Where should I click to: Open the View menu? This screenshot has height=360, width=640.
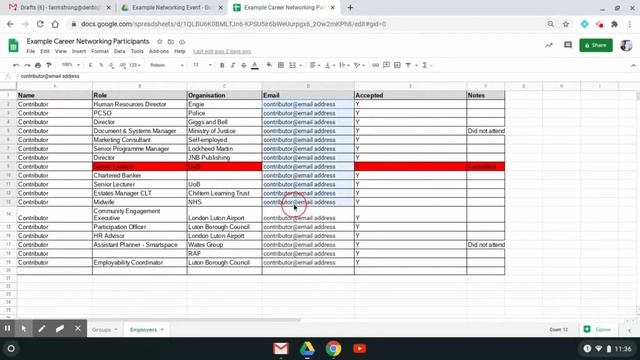[x=61, y=51]
